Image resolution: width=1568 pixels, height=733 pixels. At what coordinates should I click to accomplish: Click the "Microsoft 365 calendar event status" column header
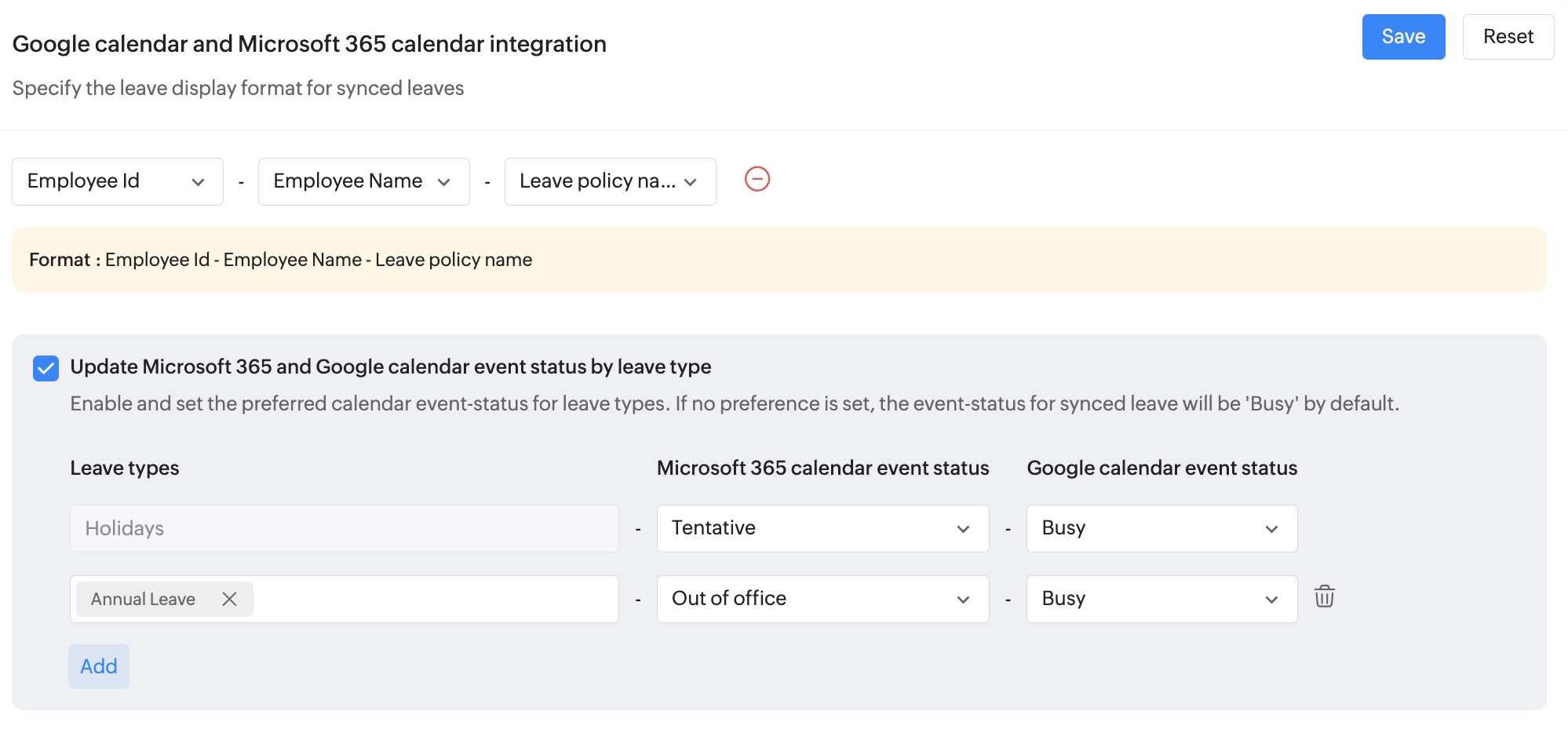[822, 469]
